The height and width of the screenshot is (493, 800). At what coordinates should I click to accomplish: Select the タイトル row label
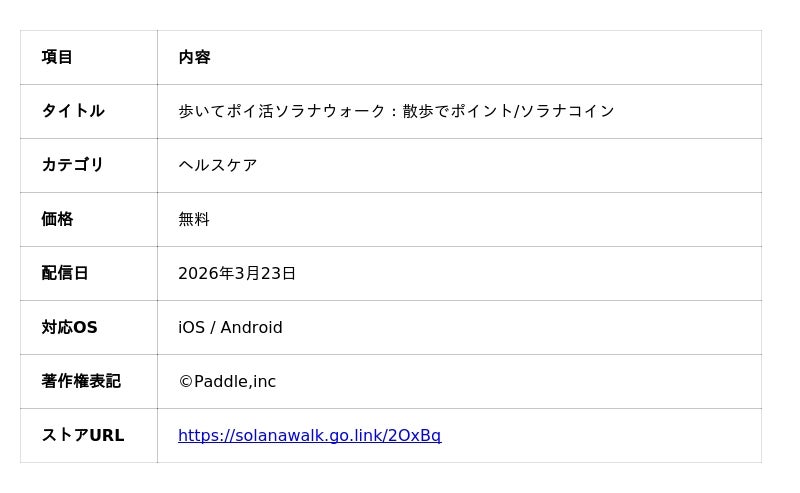click(x=73, y=112)
